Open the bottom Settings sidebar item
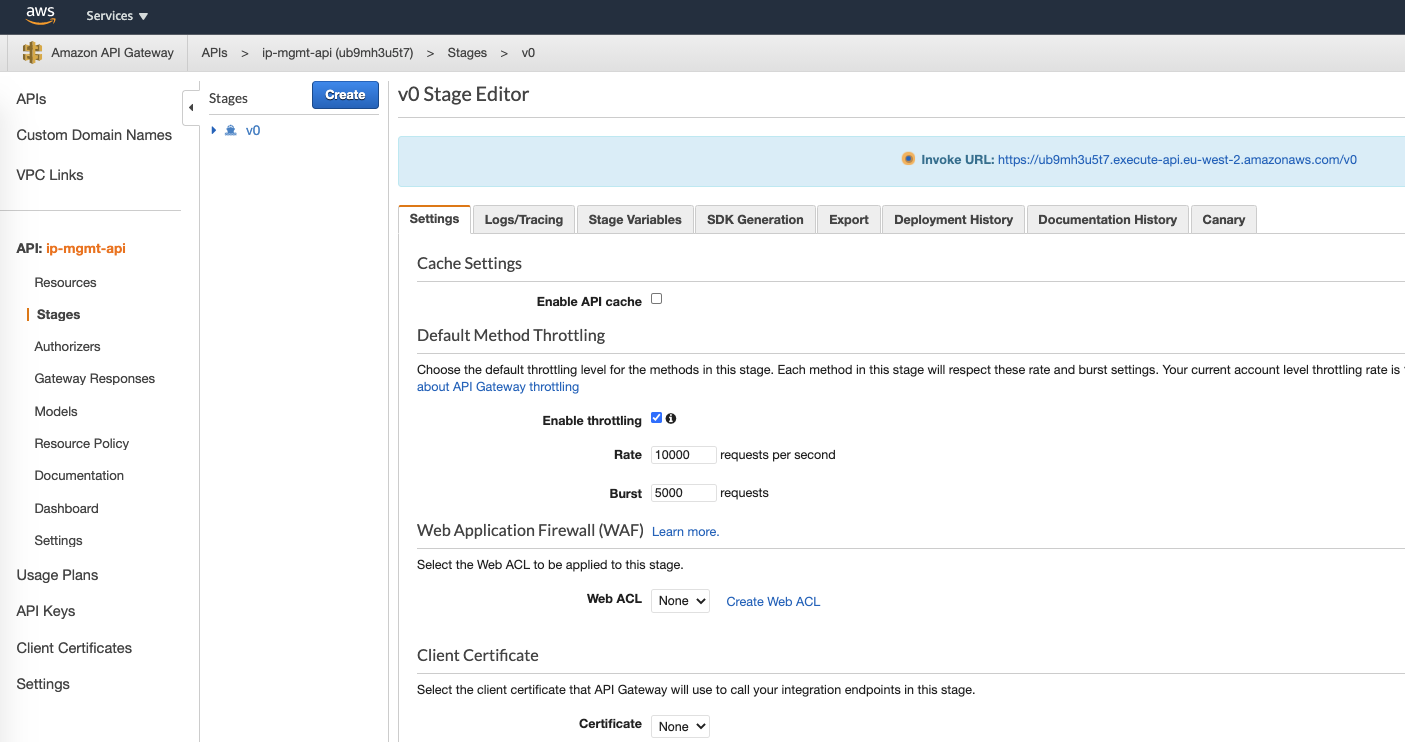1405x742 pixels. coord(43,684)
